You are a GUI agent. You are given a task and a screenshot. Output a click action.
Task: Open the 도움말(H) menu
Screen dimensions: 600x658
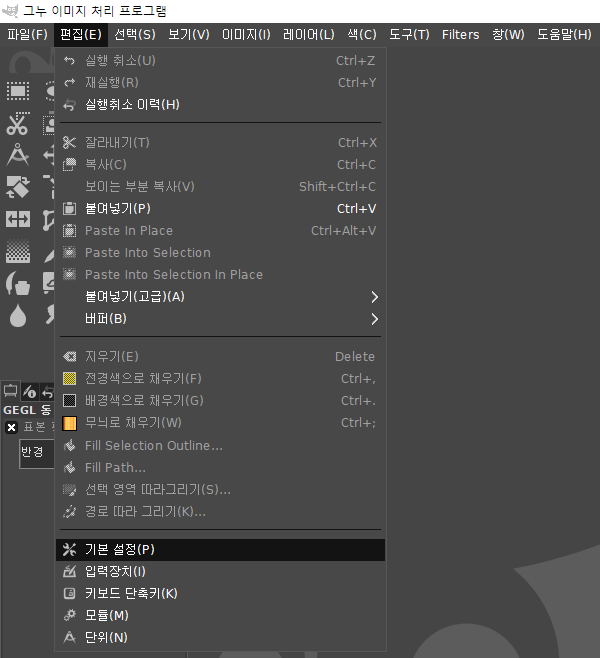tap(564, 34)
